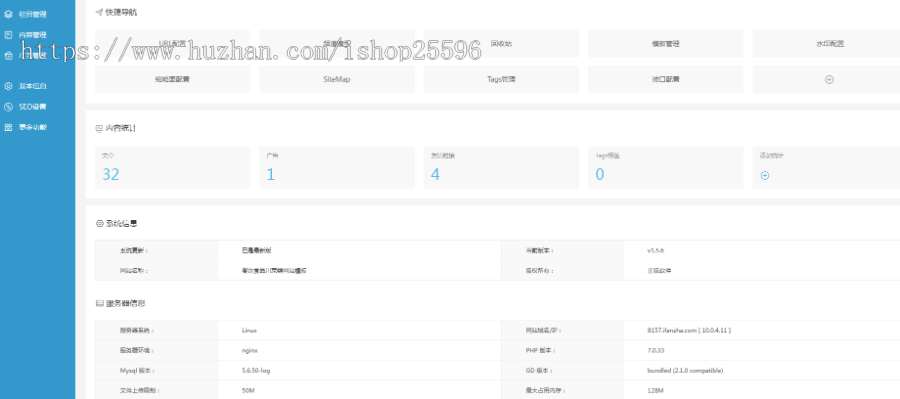This screenshot has height=399, width=900.
Task: Open the 广告 count 1 card
Action: click(x=336, y=168)
